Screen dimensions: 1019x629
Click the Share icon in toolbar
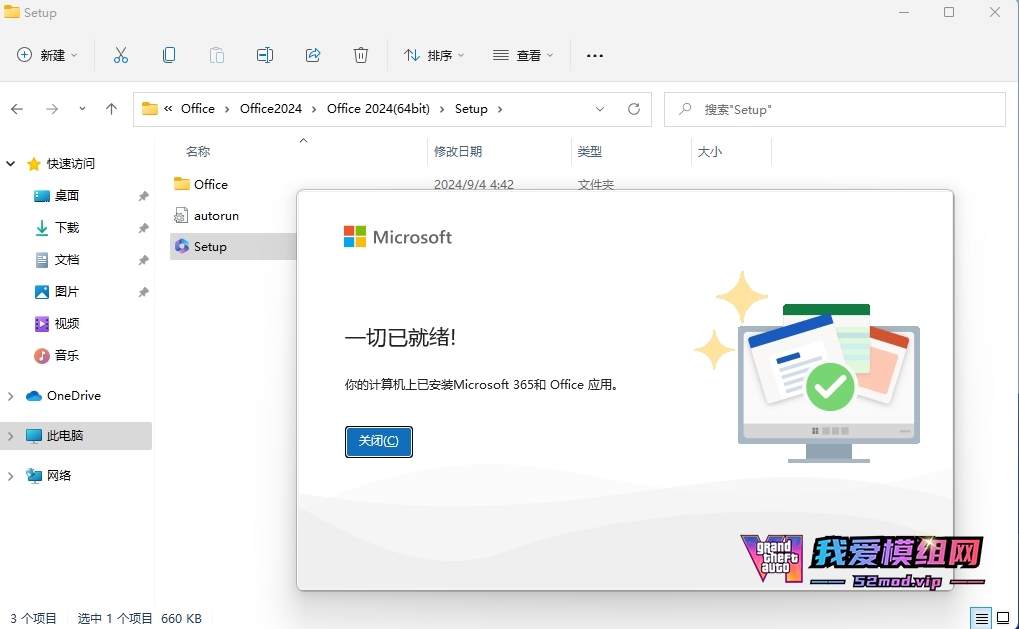313,55
